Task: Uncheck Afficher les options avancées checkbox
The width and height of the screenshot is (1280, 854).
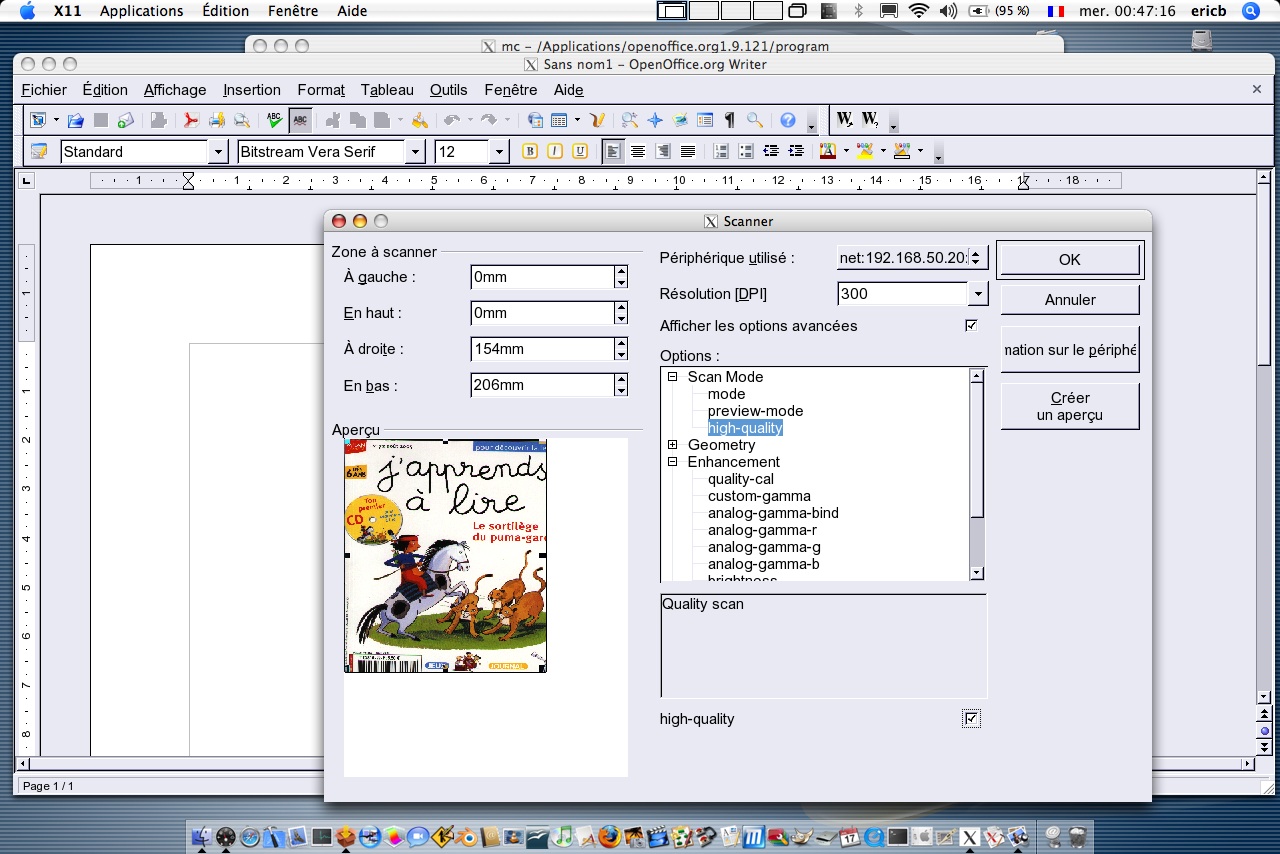Action: coord(970,326)
